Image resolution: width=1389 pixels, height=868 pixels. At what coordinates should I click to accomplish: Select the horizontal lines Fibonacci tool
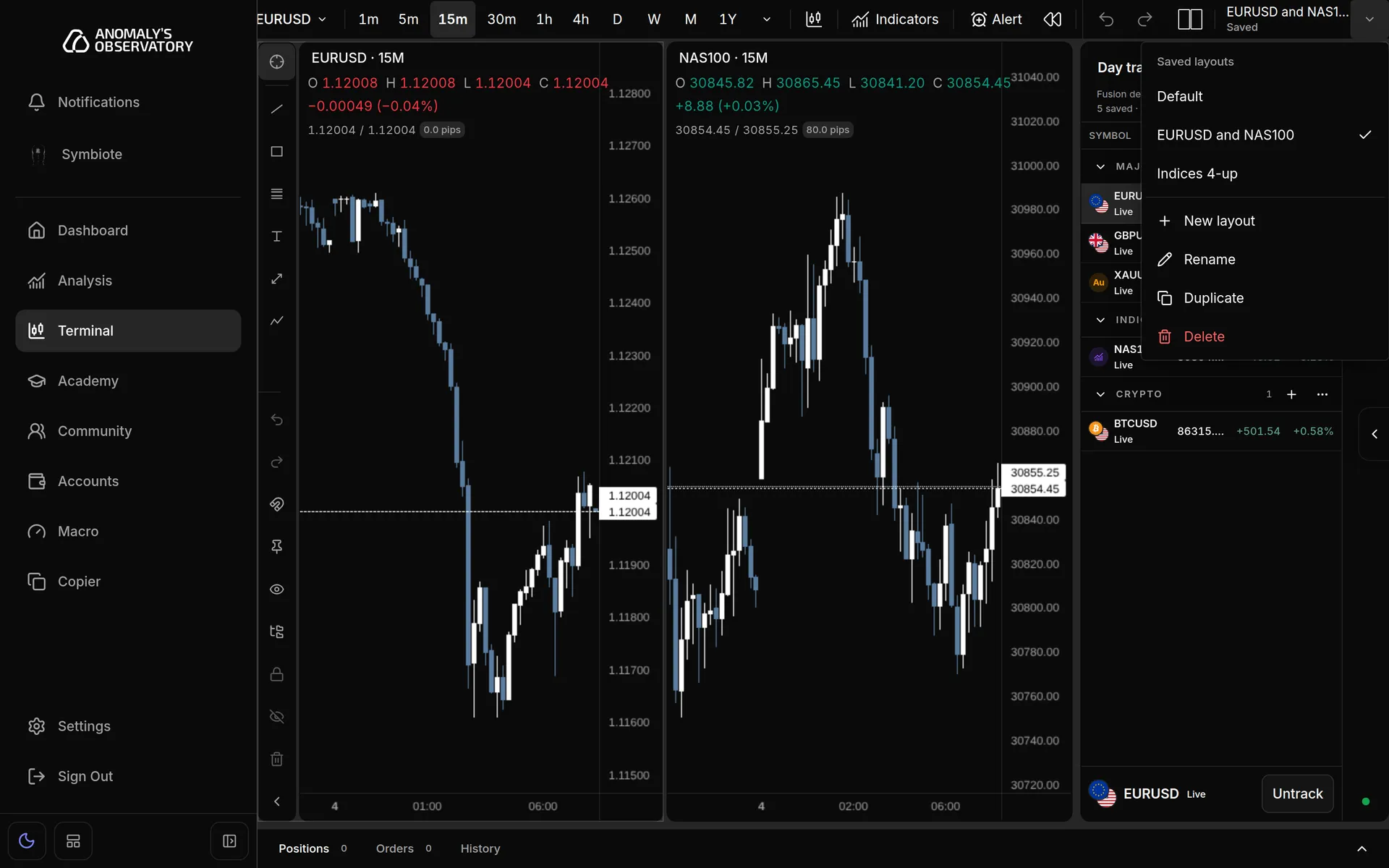coord(276,194)
